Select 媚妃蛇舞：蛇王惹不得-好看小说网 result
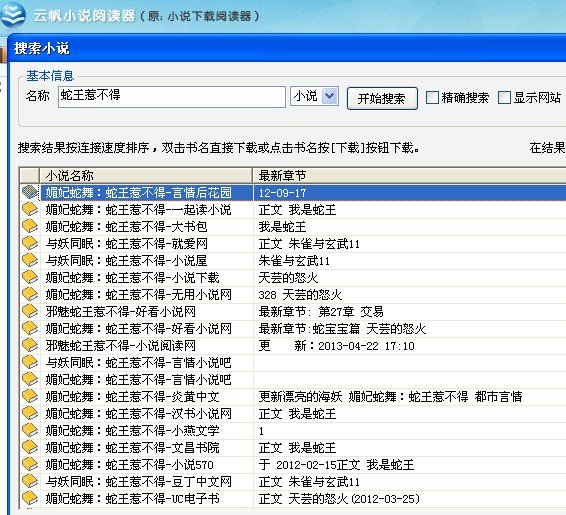Viewport: 566px width, 515px height. [139, 328]
